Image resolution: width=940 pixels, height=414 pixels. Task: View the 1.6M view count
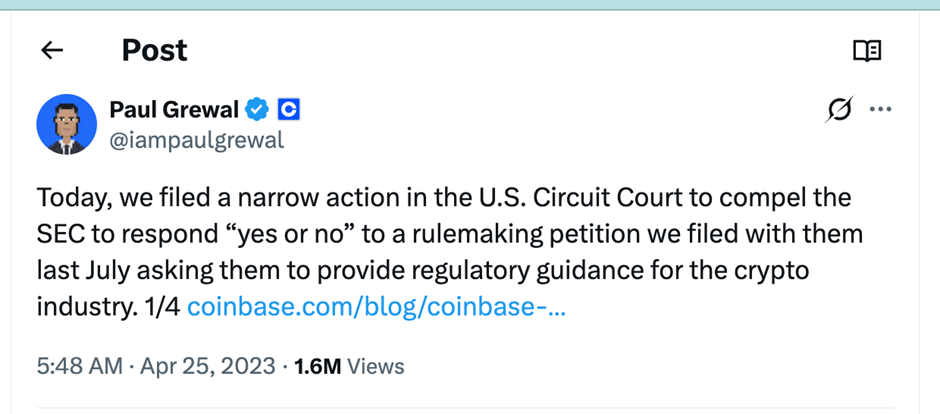[x=318, y=366]
